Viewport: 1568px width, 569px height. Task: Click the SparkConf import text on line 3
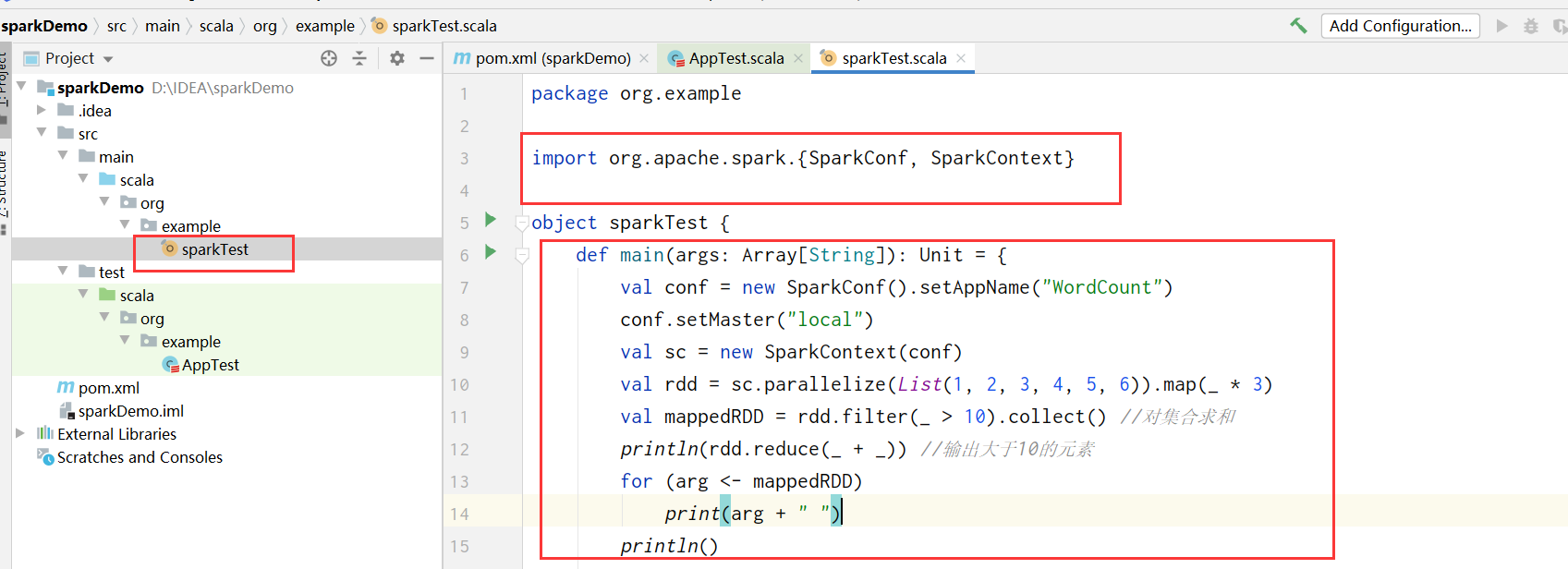point(857,158)
